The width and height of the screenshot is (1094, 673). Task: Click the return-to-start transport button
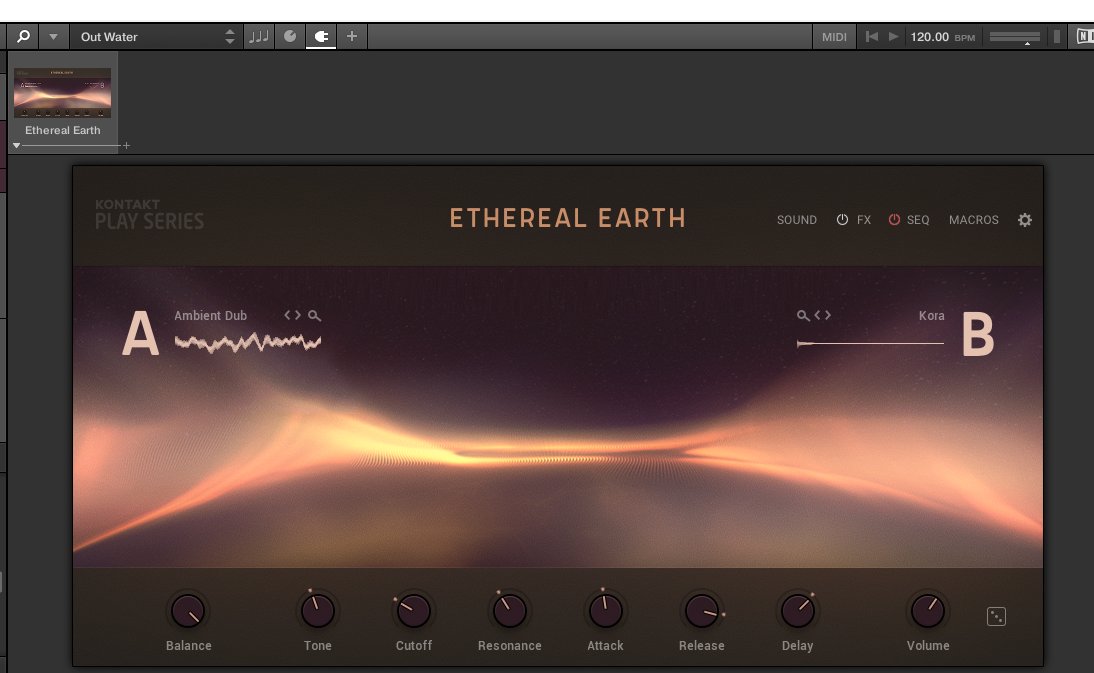[x=871, y=36]
